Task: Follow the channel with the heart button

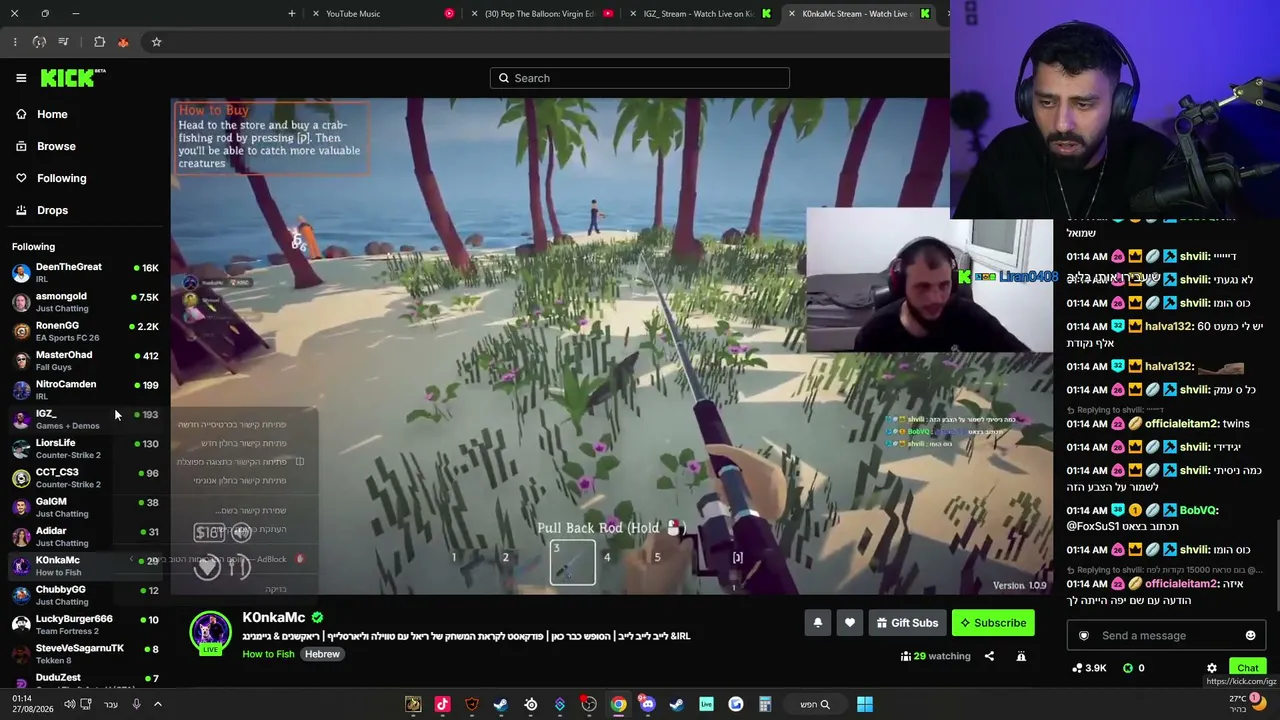Action: tap(849, 623)
